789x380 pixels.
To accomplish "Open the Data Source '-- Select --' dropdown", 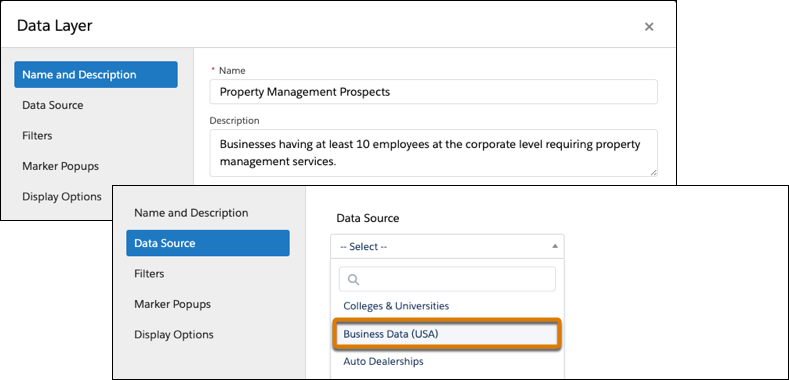I will point(447,247).
